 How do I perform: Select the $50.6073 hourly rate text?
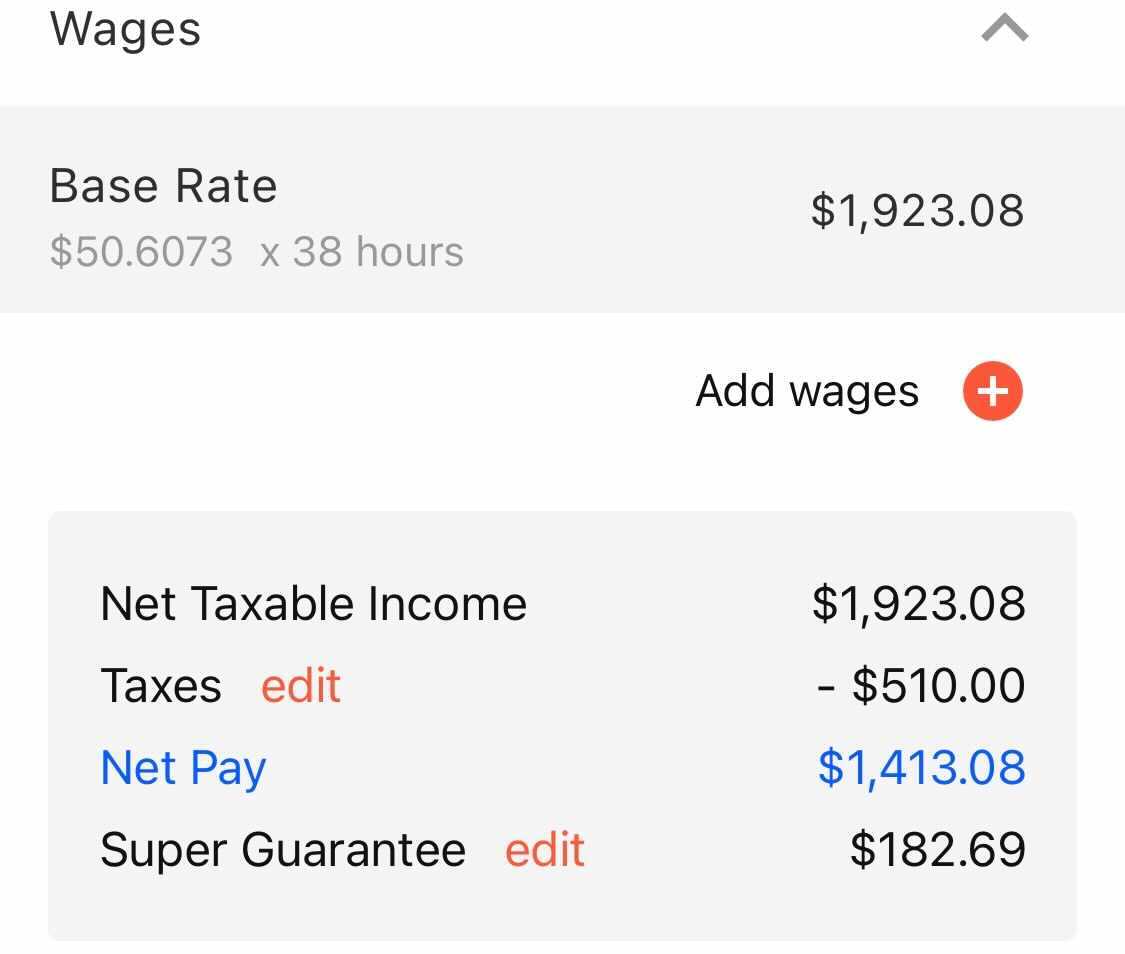point(141,252)
